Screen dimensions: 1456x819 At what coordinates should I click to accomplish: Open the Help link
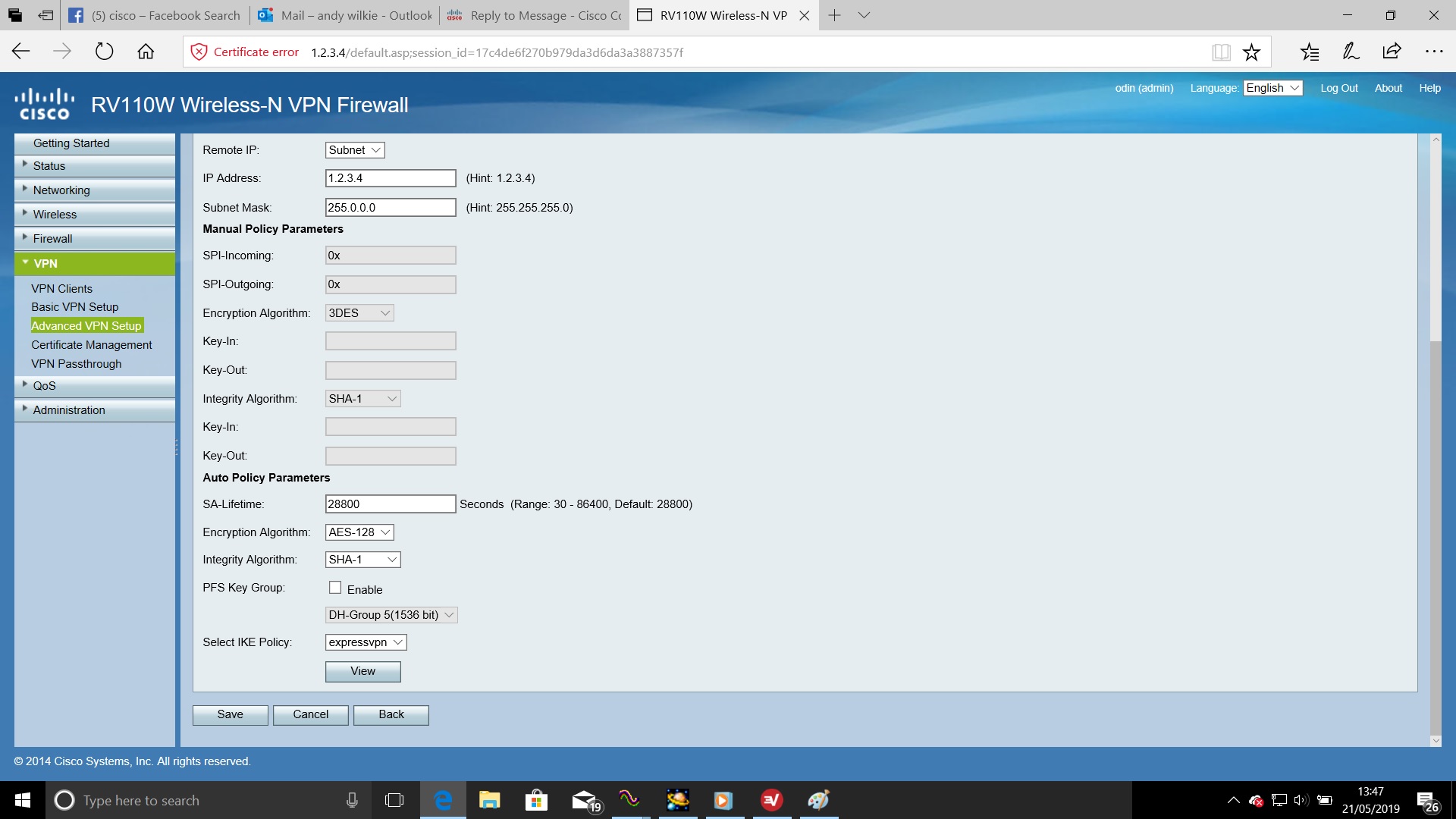coord(1430,88)
